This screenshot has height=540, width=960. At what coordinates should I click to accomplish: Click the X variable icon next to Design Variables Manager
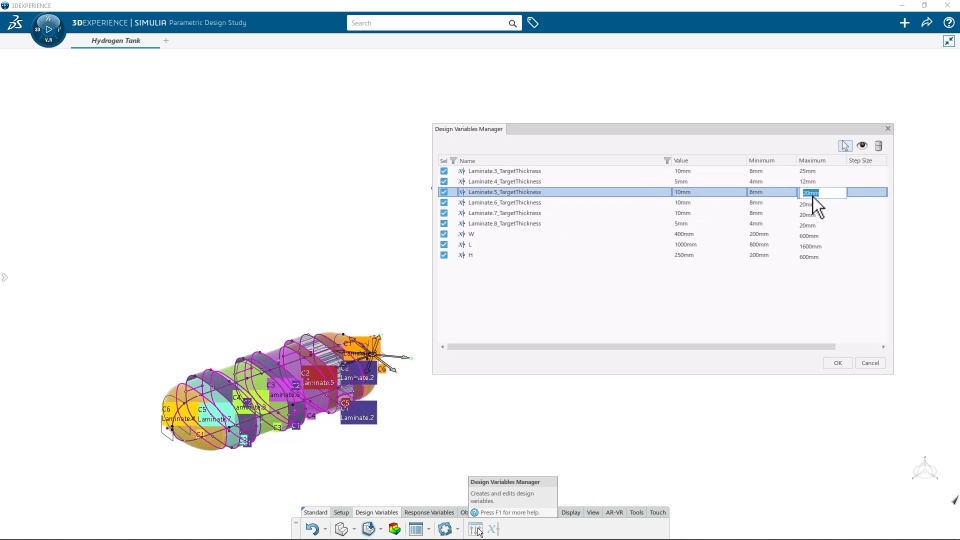click(x=493, y=530)
